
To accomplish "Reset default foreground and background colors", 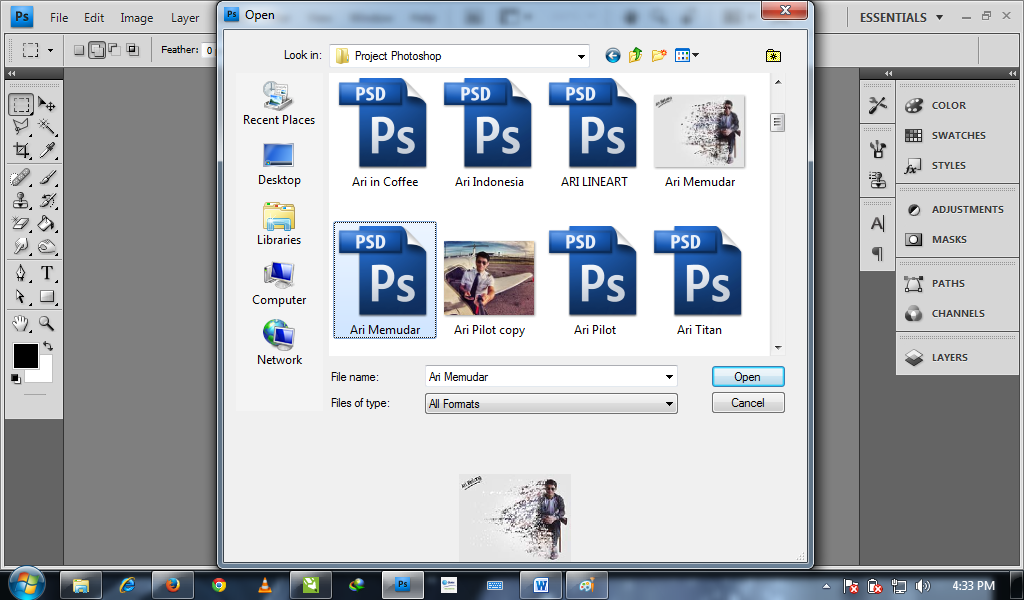I will (x=16, y=379).
